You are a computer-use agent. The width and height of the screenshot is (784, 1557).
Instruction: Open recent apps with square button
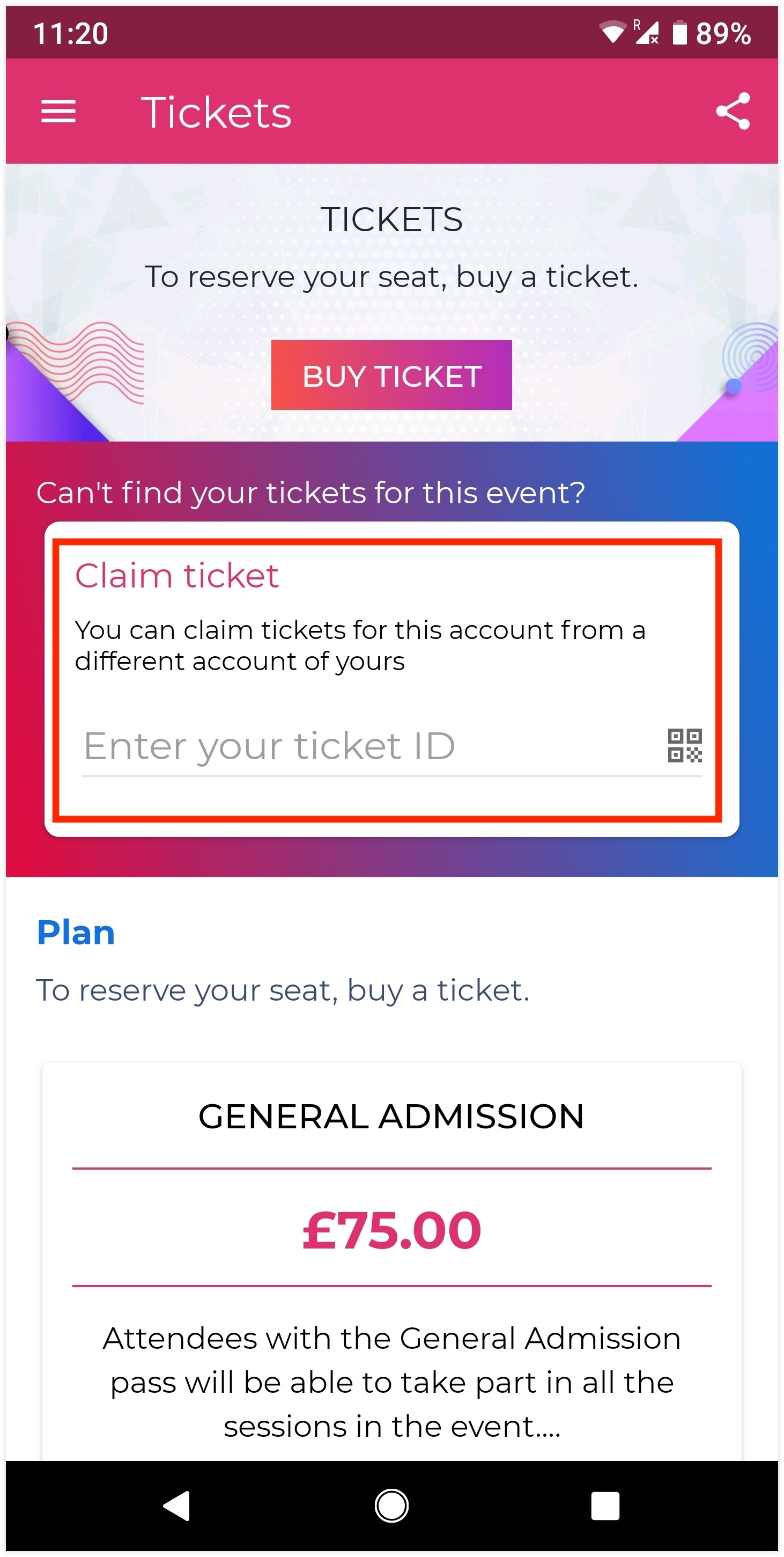[x=604, y=1505]
